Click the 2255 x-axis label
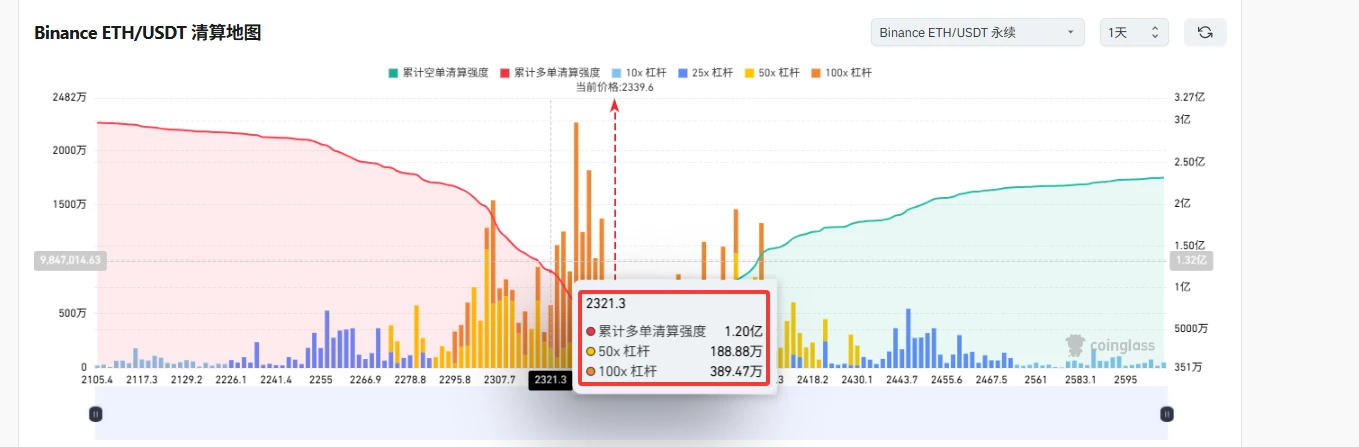The image size is (1359, 447). (x=320, y=380)
